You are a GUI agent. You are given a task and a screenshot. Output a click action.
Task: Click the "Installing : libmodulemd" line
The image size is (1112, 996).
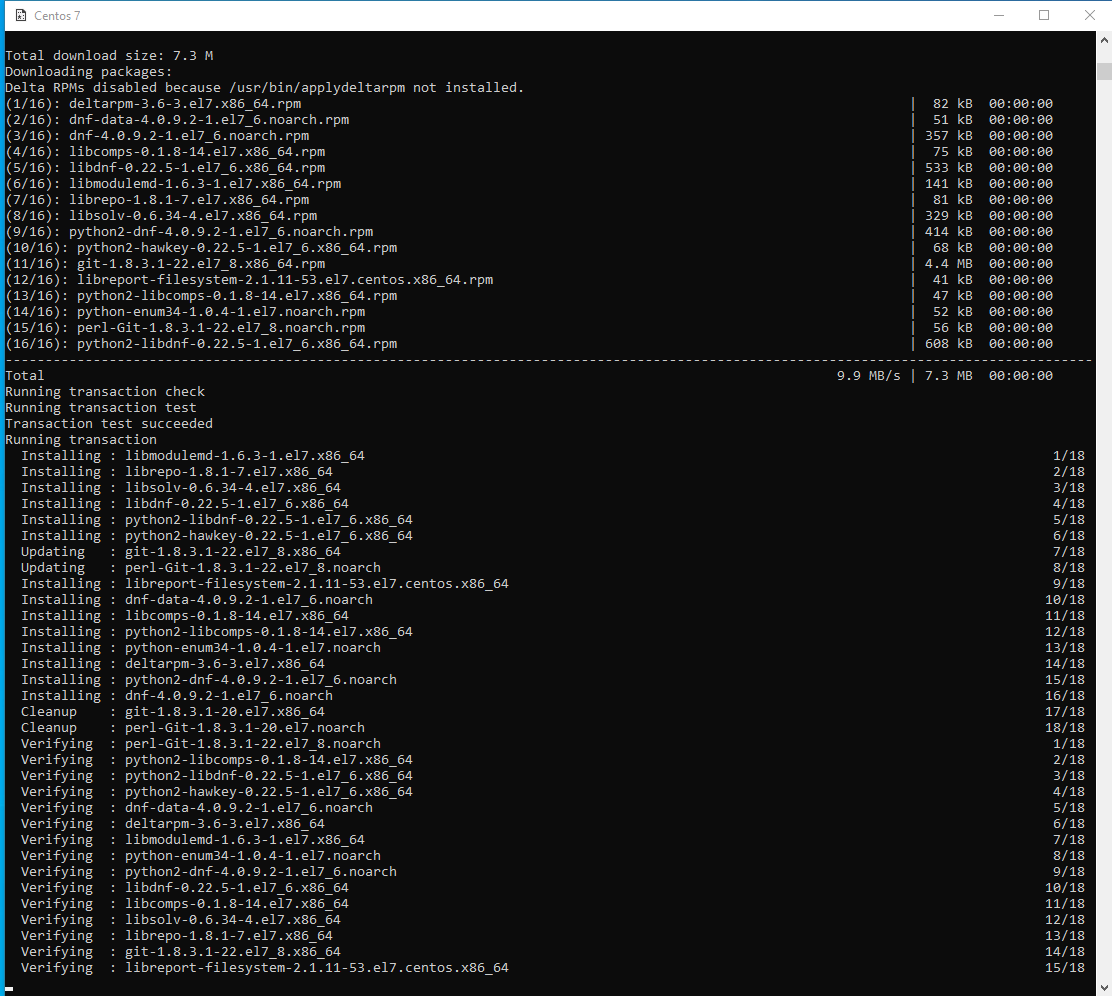(x=193, y=456)
